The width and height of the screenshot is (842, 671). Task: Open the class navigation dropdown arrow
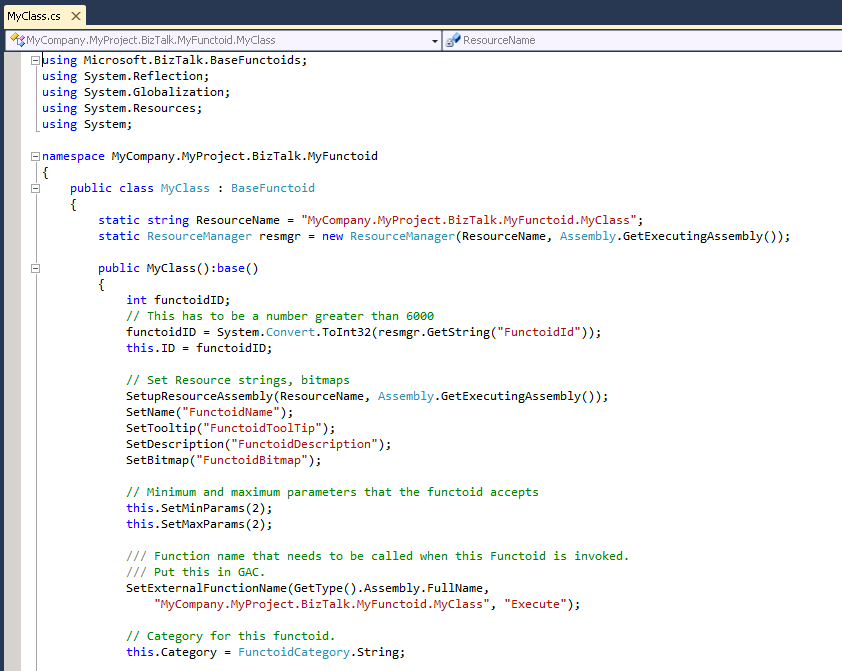434,41
